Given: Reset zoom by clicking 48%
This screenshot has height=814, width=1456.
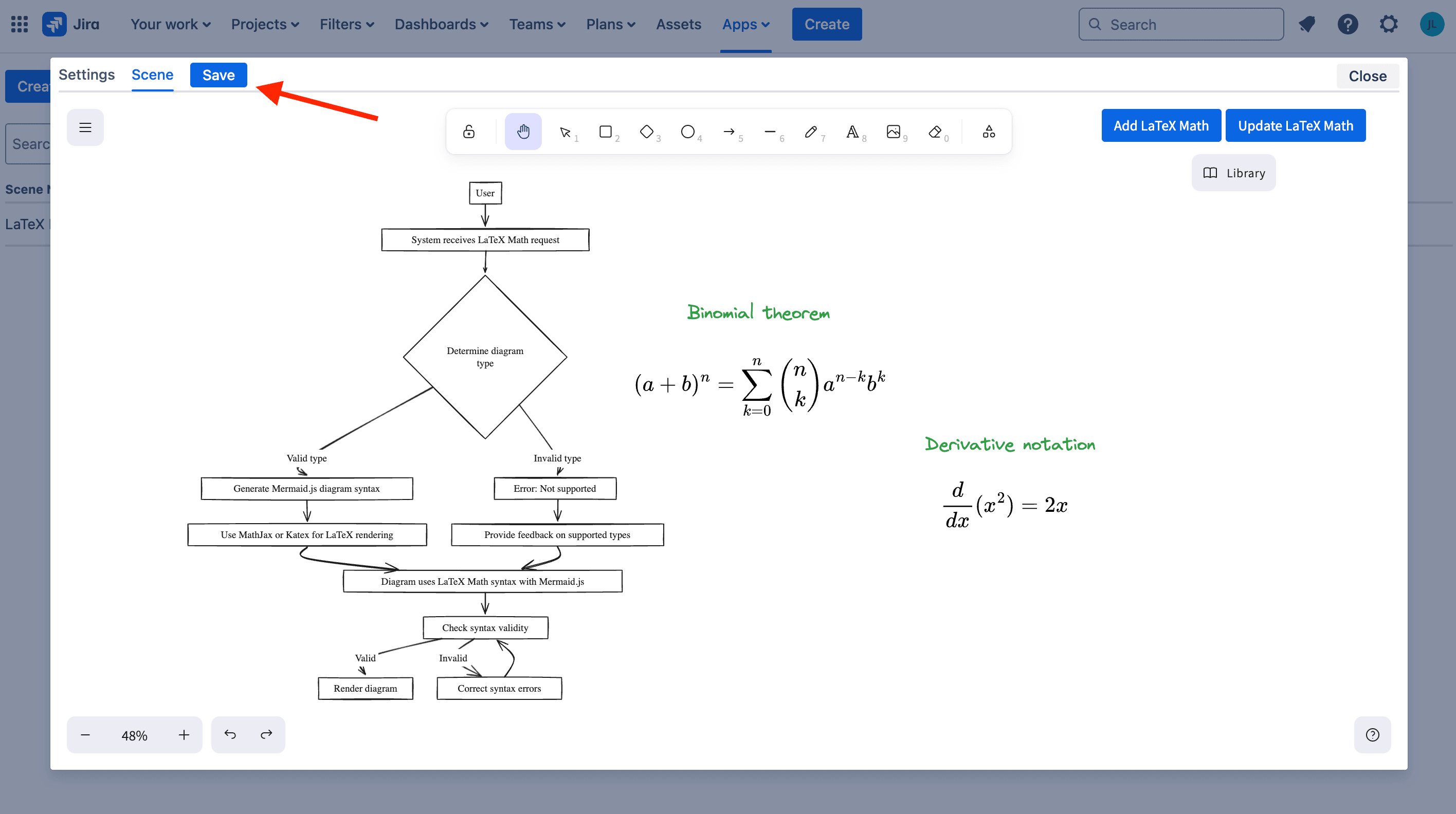Looking at the screenshot, I should click(x=135, y=735).
